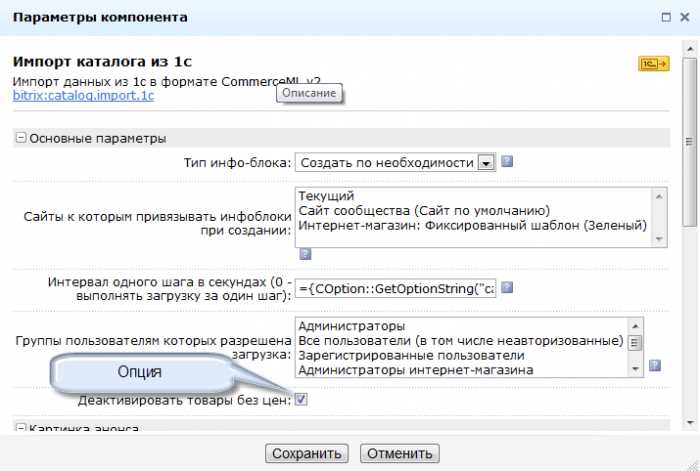Close the Параметры компонента dialog

click(685, 17)
